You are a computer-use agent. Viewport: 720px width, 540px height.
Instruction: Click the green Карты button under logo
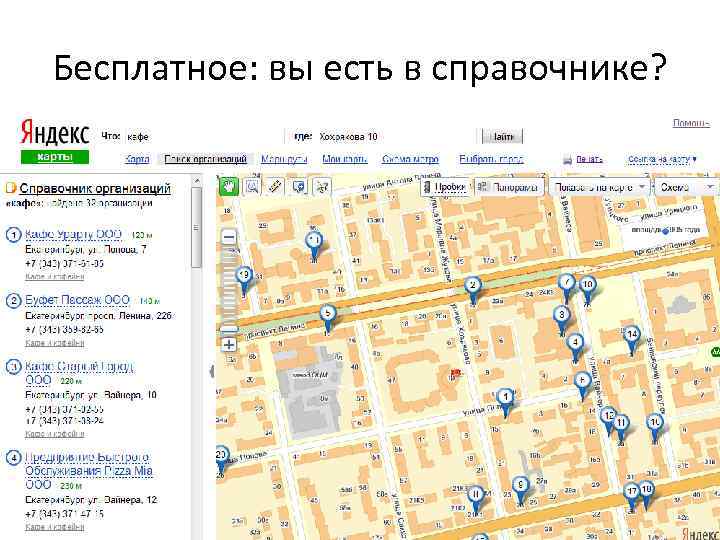click(x=55, y=157)
